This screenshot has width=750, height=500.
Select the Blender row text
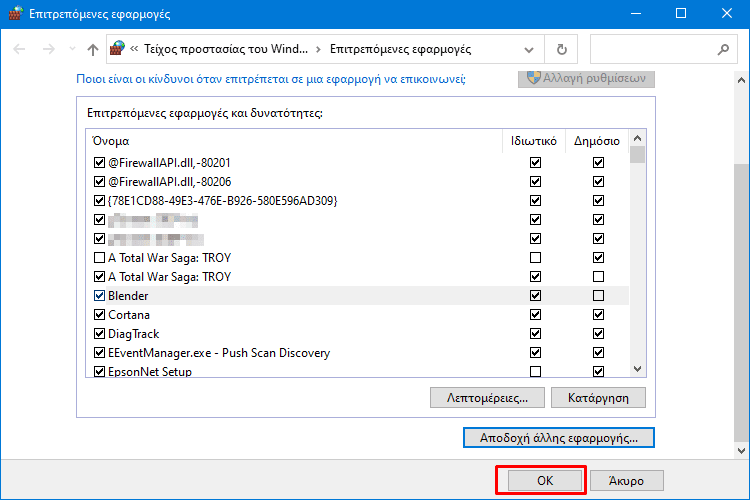pyautogui.click(x=128, y=296)
